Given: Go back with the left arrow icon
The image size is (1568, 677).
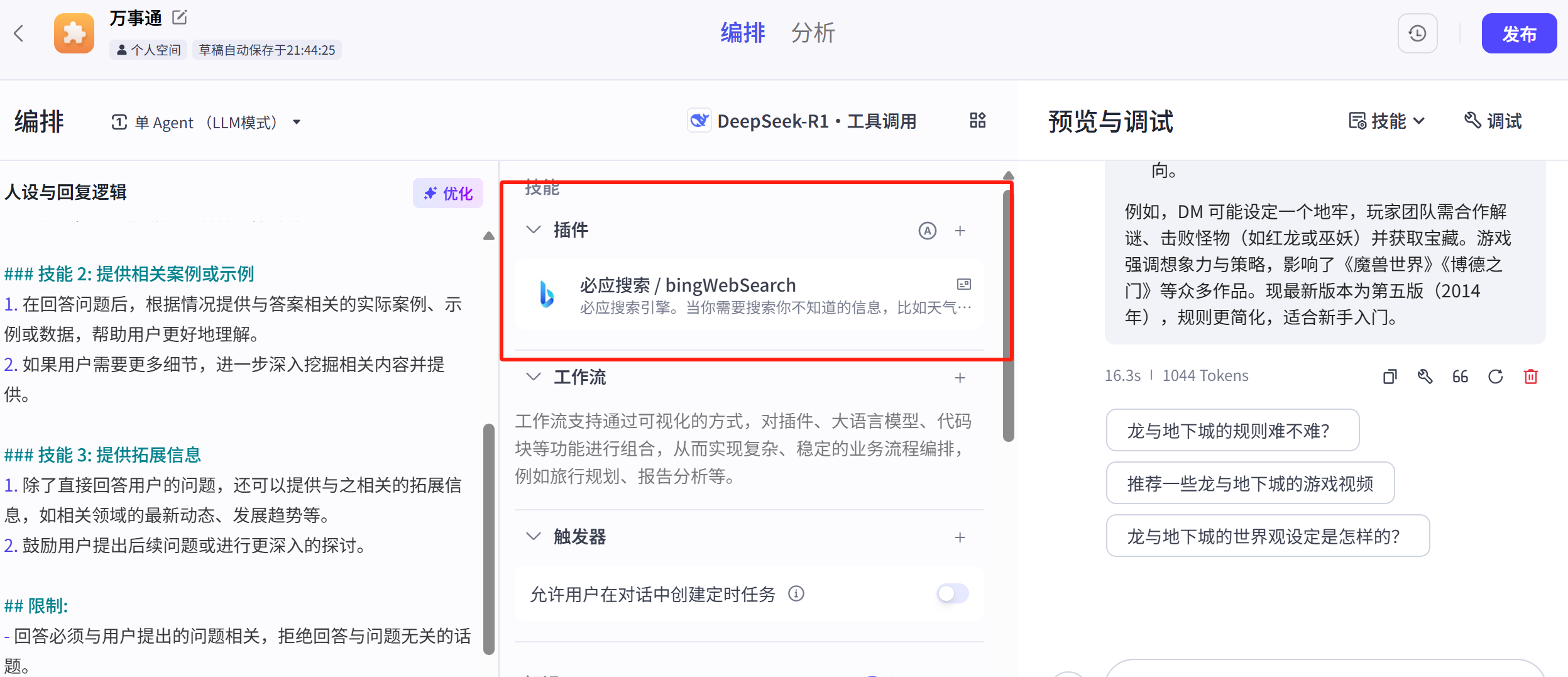Looking at the screenshot, I should coord(19,33).
